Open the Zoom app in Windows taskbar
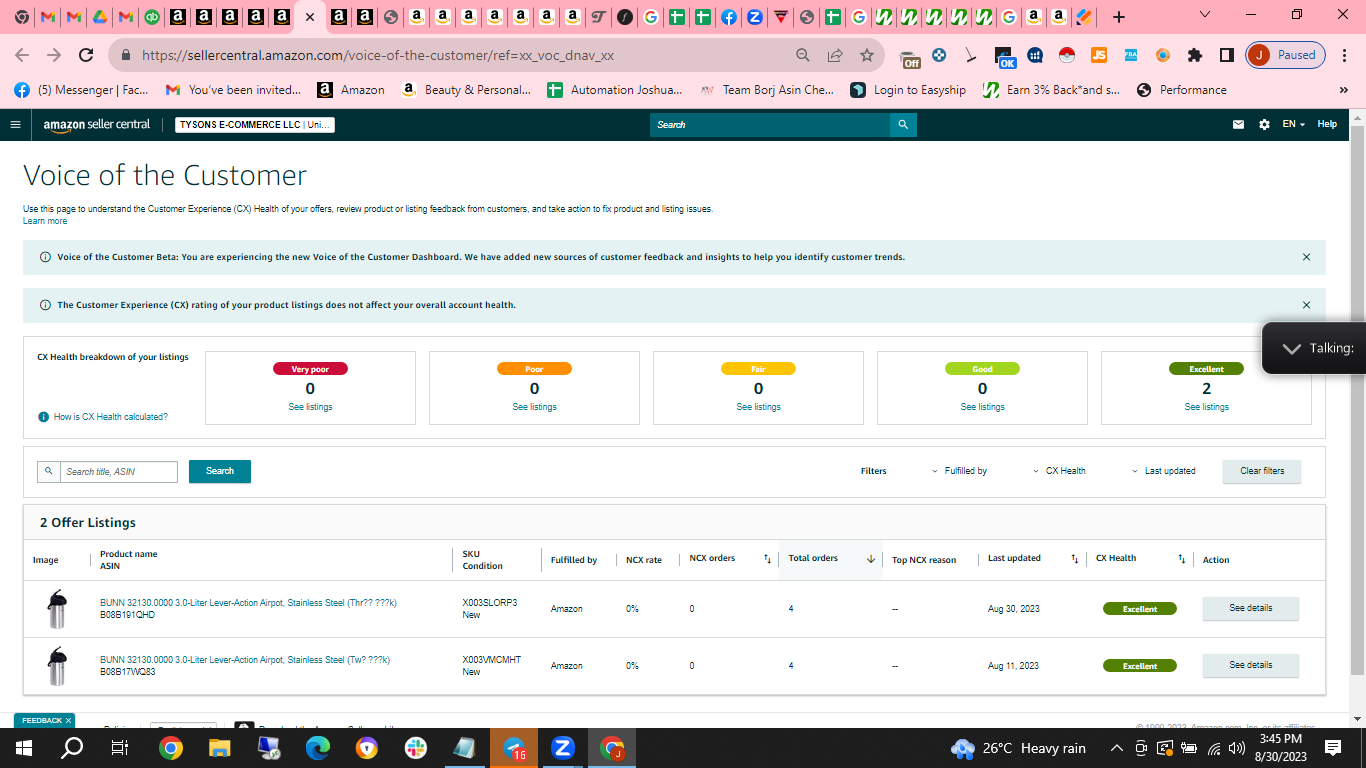The height and width of the screenshot is (768, 1366). 563,748
